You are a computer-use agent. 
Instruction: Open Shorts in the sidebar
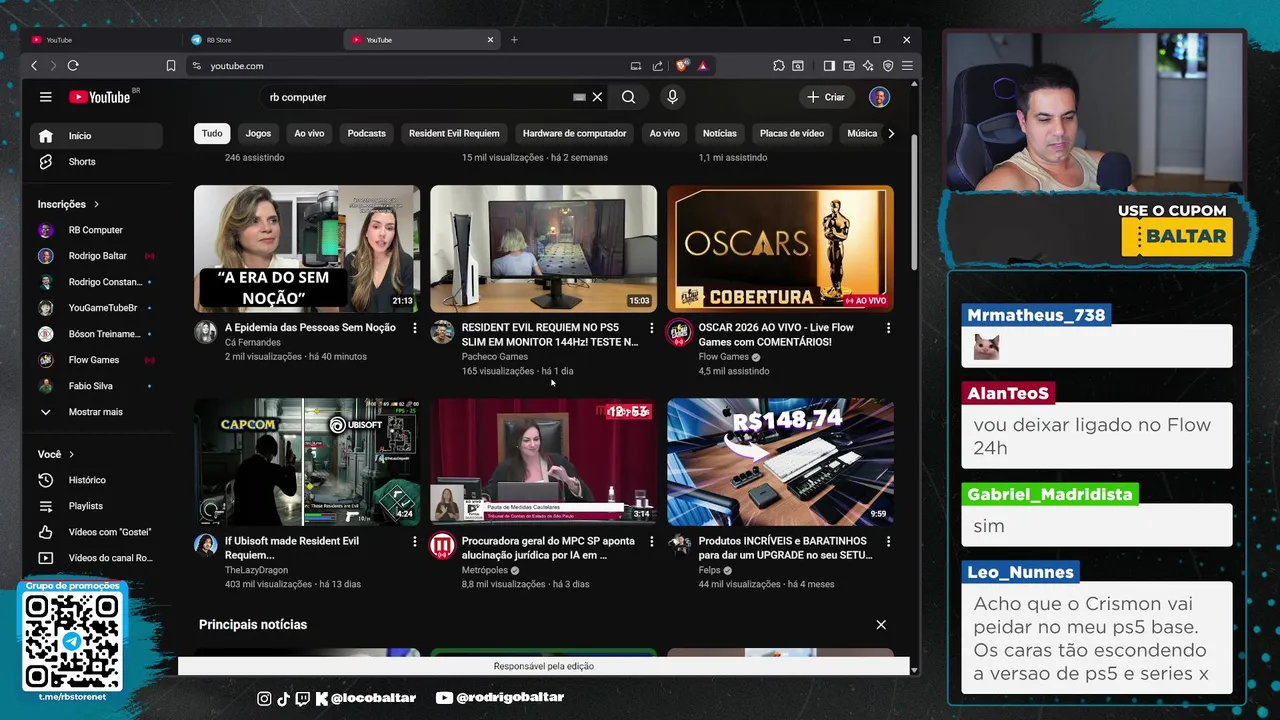pos(97,162)
